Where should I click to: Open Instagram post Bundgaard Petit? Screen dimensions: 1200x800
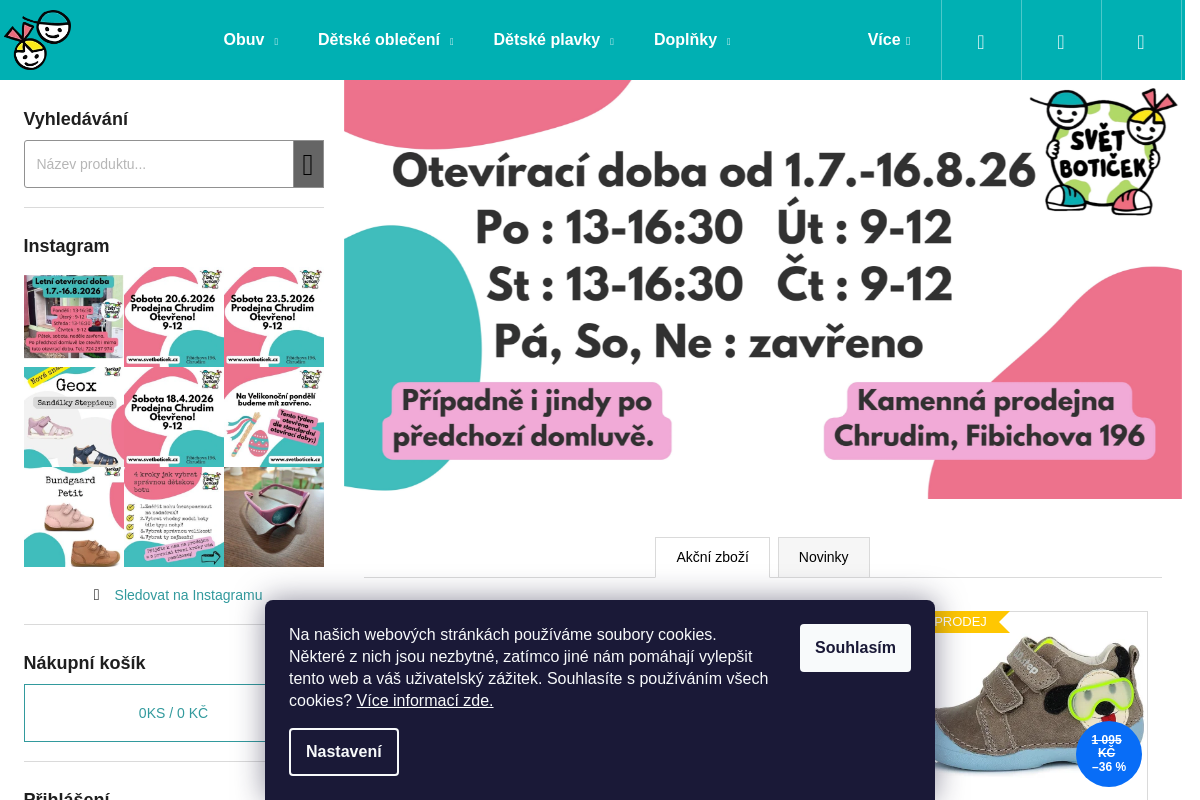(74, 517)
